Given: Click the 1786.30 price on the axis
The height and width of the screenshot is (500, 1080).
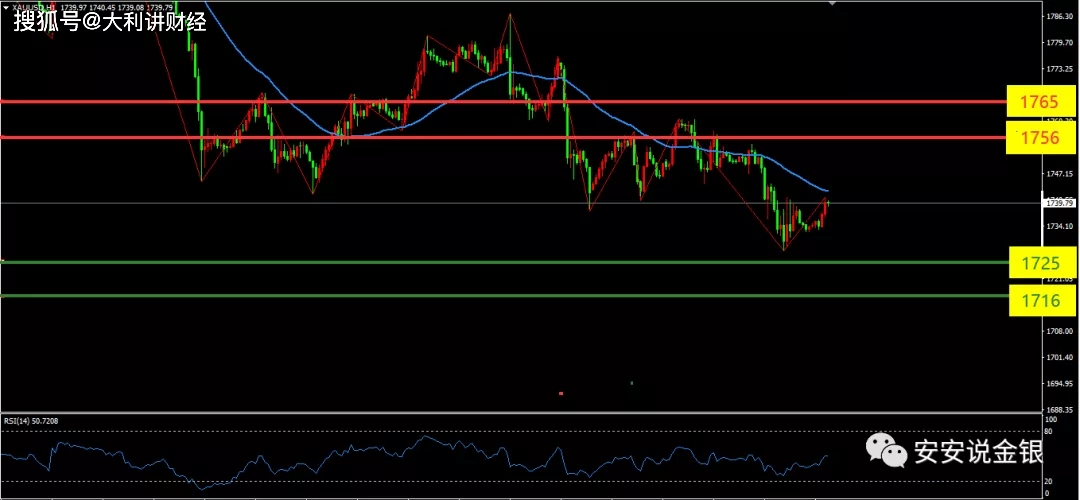Looking at the screenshot, I should pos(1058,17).
